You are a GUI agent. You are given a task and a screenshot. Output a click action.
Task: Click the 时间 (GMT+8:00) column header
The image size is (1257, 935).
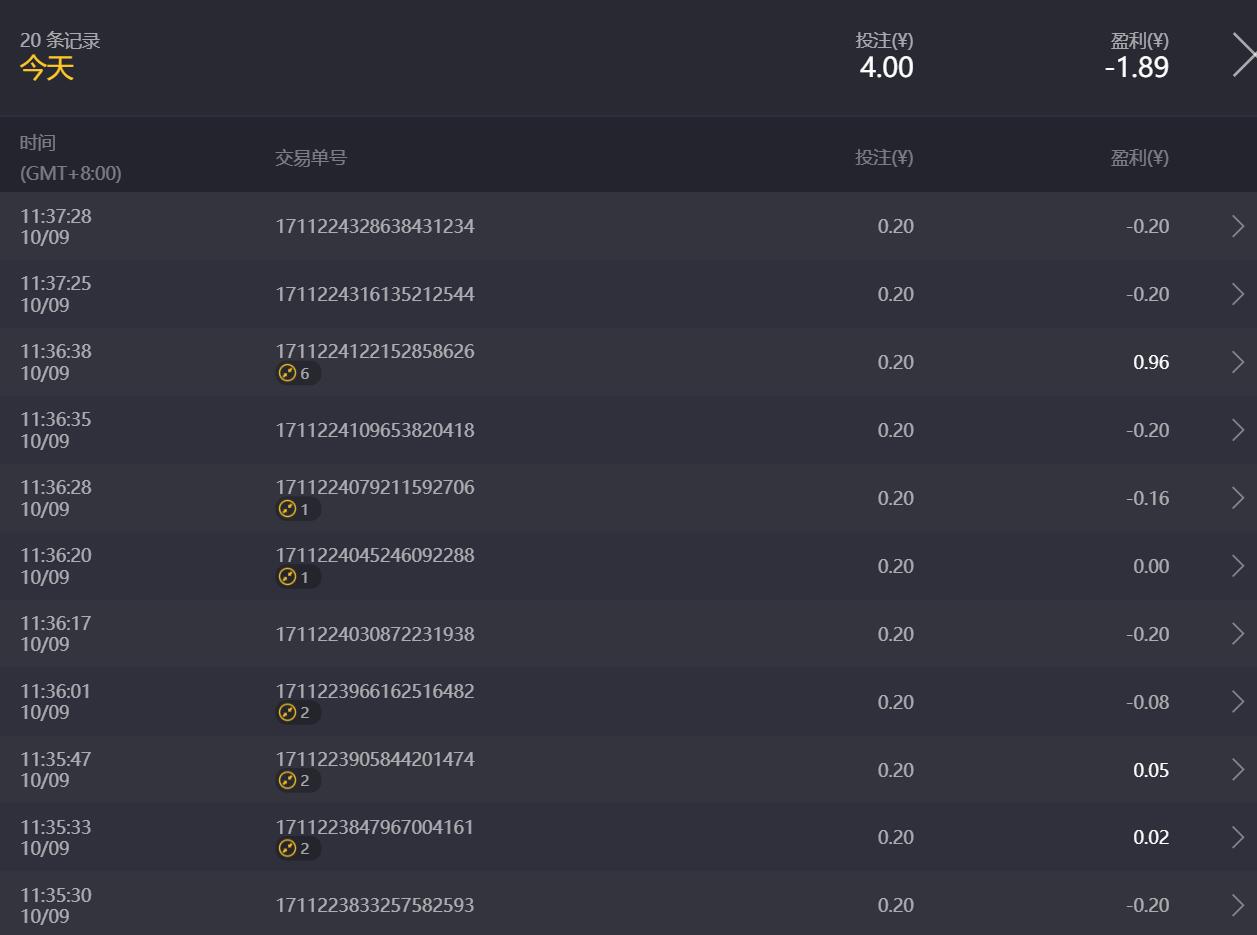click(70, 158)
